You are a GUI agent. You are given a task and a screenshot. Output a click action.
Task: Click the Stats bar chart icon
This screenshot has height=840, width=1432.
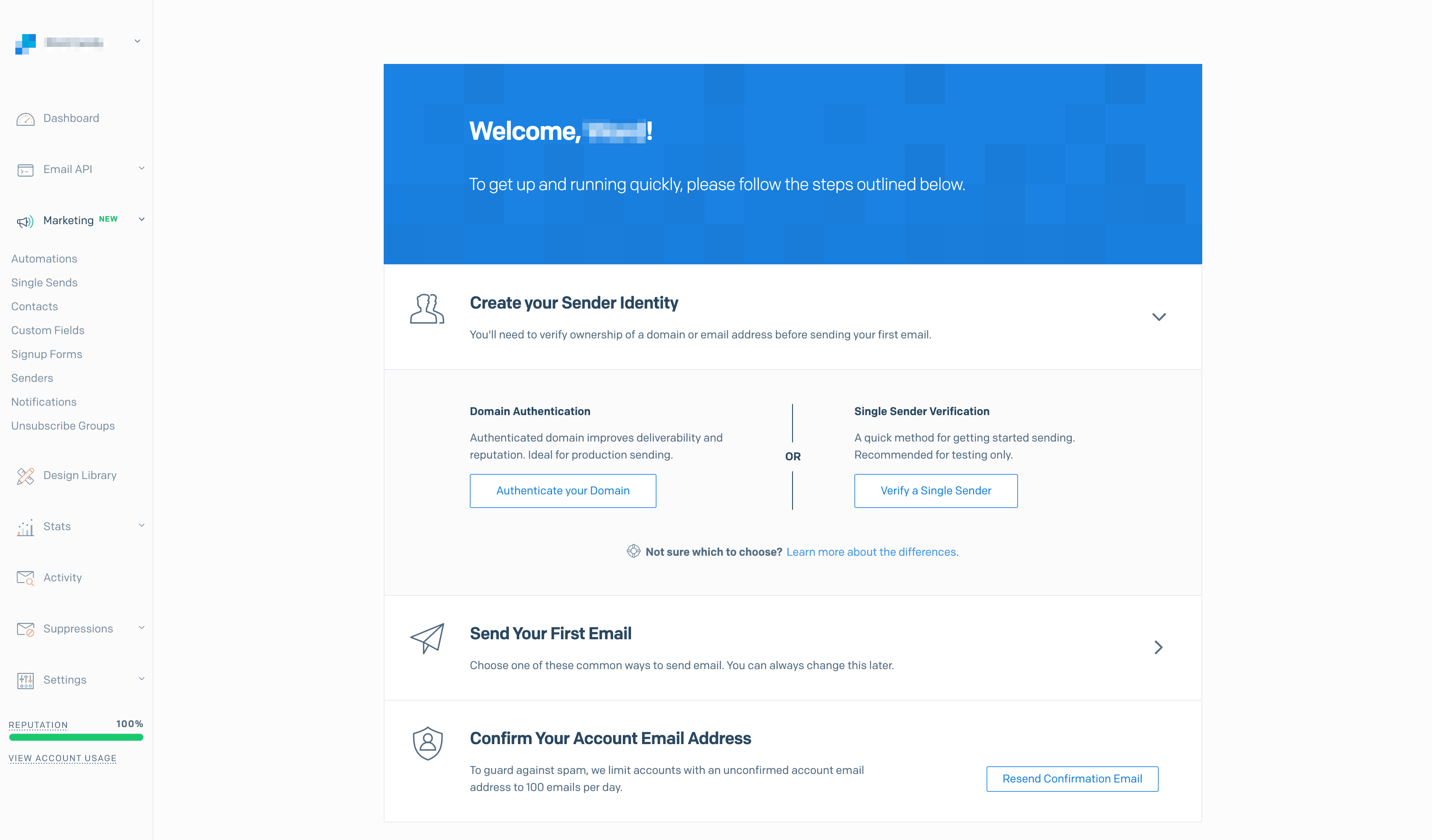point(25,525)
